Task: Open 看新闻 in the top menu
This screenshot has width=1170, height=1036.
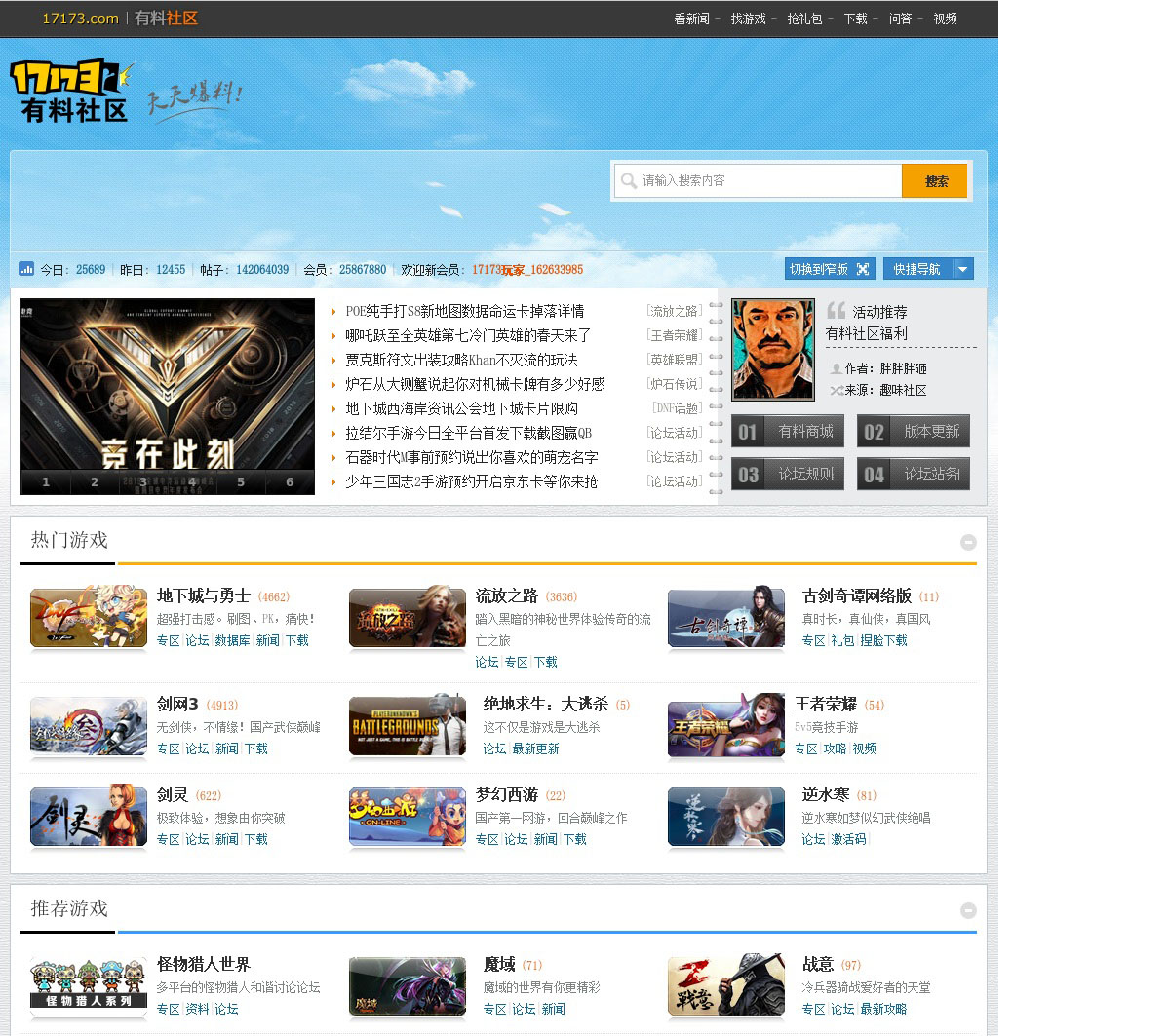Action: coord(691,19)
